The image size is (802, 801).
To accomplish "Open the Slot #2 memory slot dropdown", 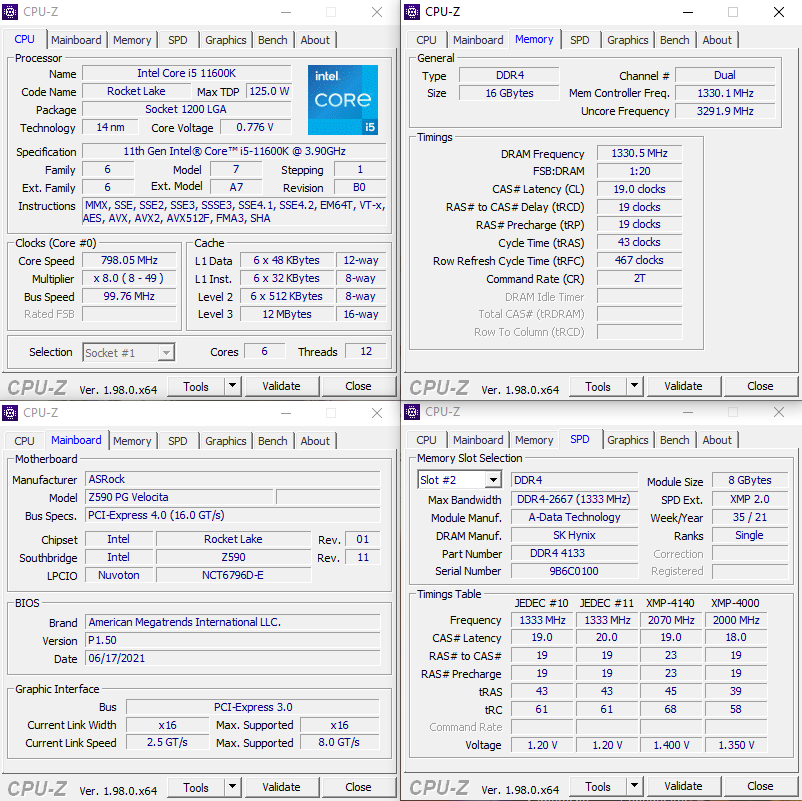I will click(x=493, y=480).
